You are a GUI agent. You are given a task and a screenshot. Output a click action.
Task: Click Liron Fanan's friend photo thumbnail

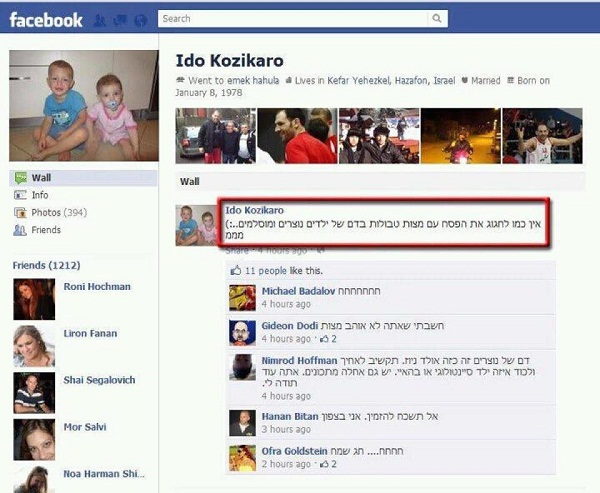34,346
